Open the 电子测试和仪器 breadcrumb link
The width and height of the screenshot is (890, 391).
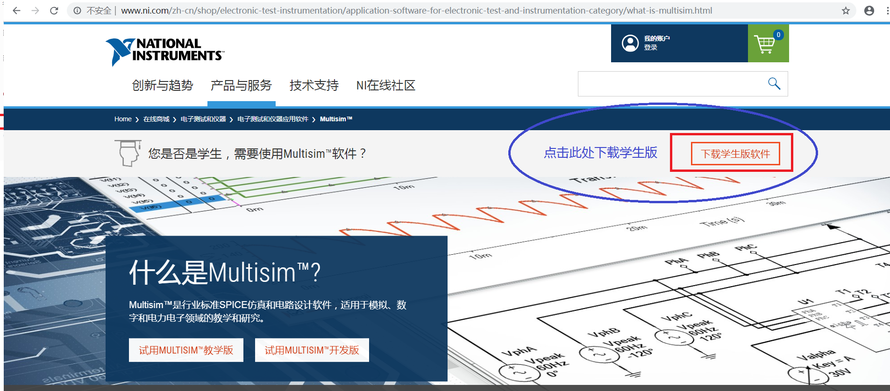[x=203, y=119]
